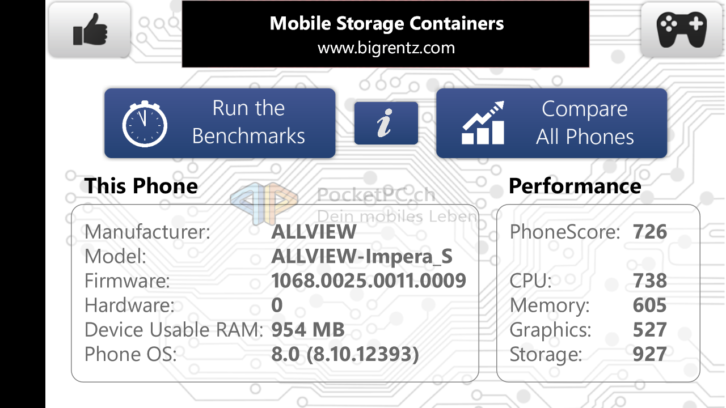726x408 pixels.
Task: Tap the Run the Benchmarks button text
Action: click(249, 122)
